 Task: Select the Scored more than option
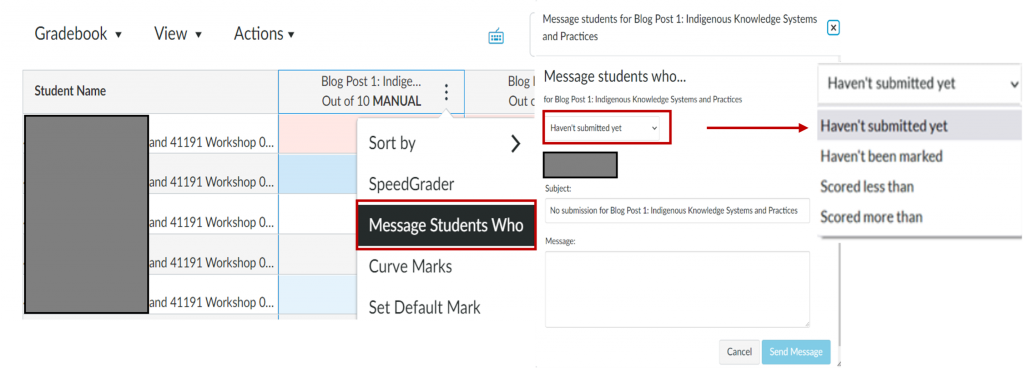coord(871,217)
